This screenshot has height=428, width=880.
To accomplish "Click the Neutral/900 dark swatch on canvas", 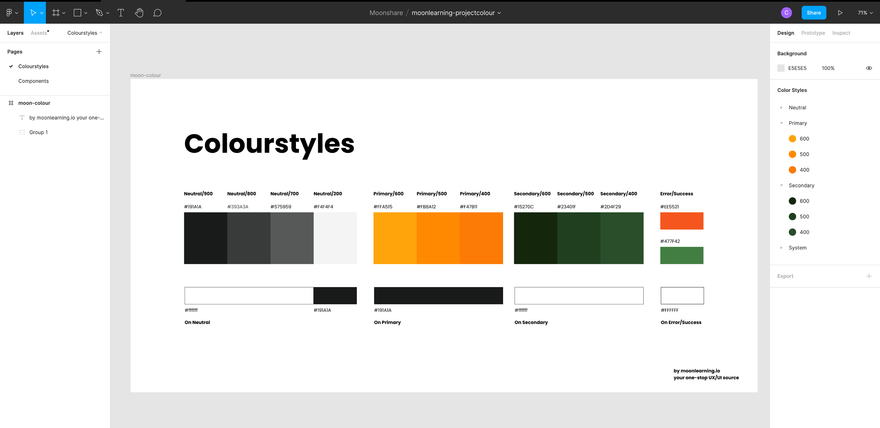I will 205,238.
